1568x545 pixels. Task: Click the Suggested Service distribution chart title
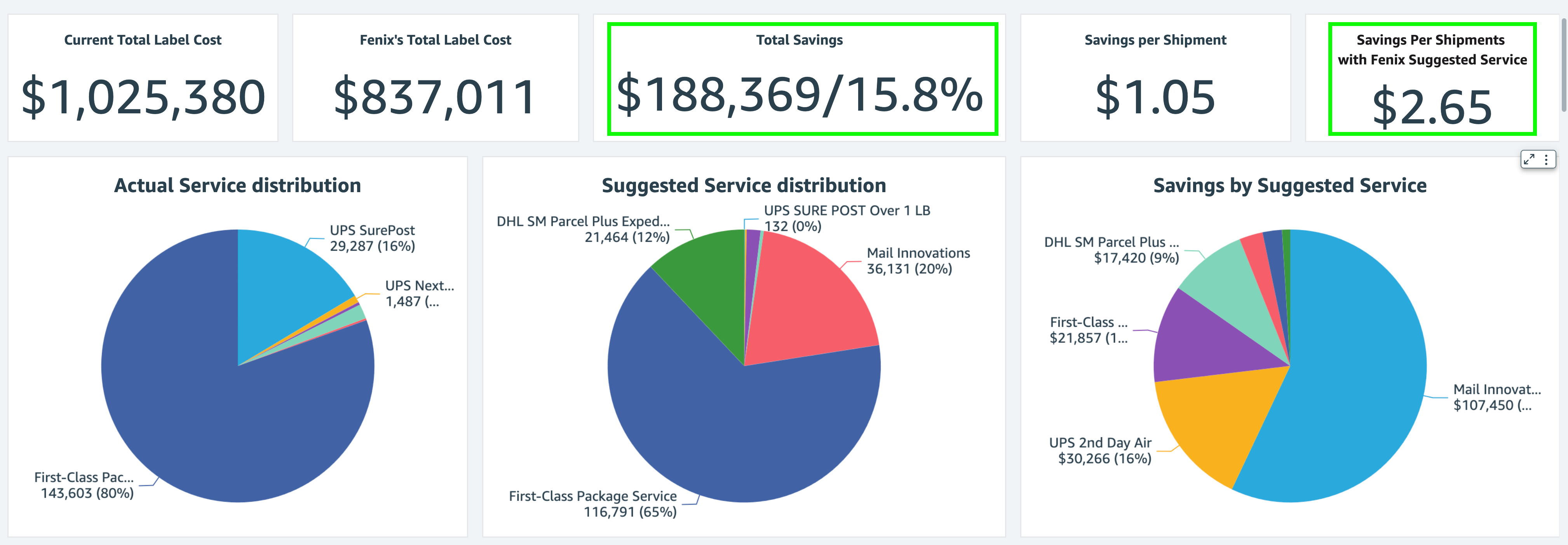[743, 186]
